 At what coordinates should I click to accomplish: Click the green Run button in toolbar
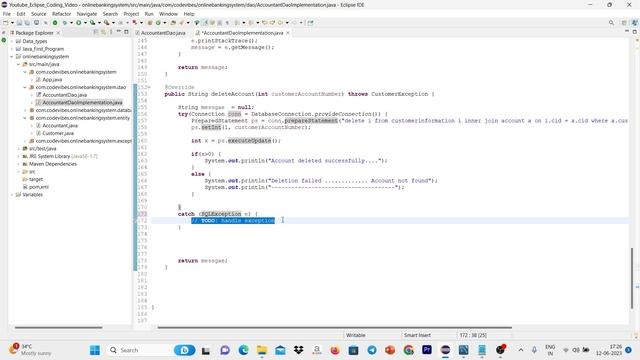pos(78,23)
